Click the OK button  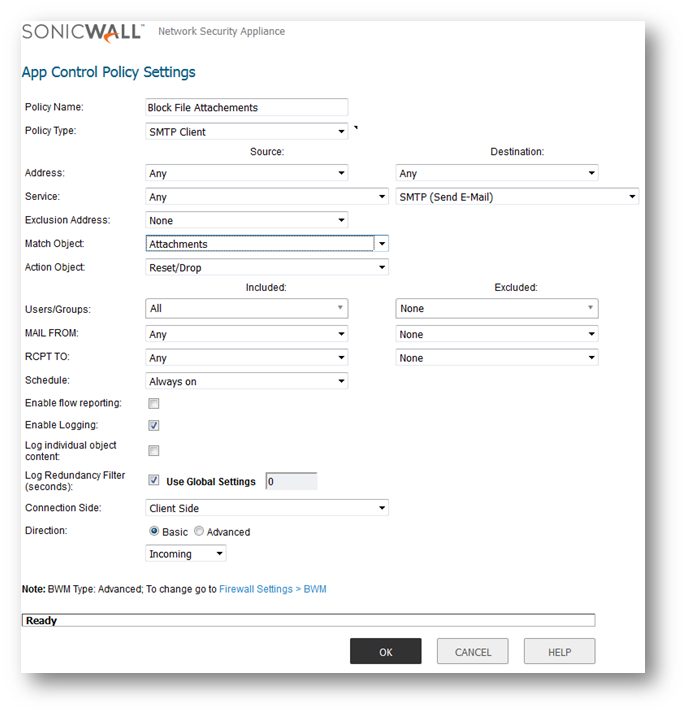click(386, 651)
